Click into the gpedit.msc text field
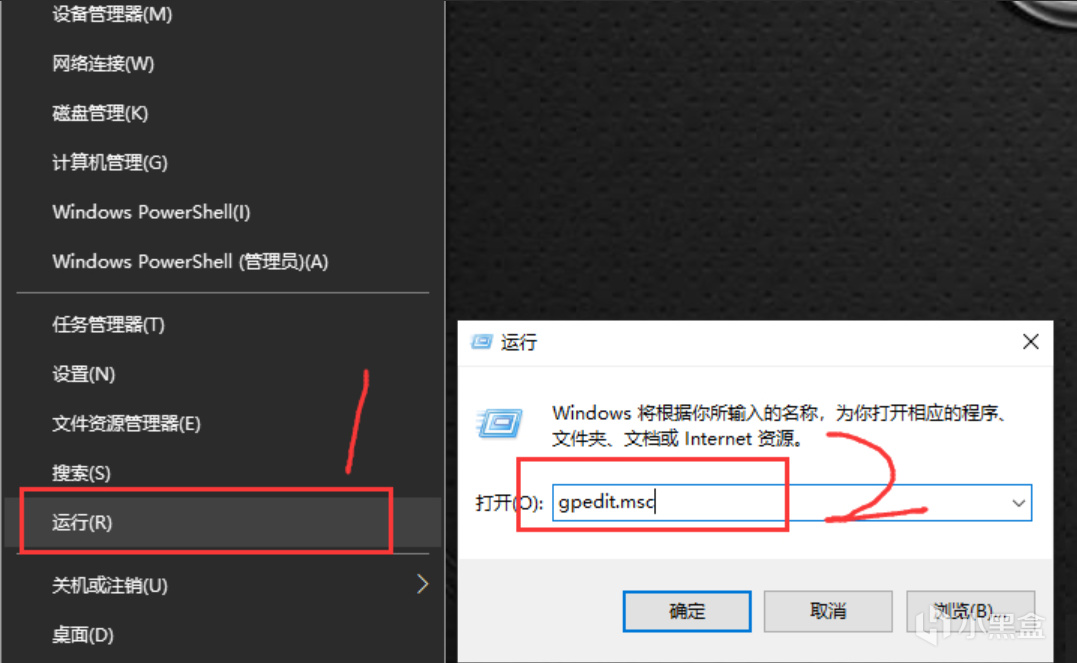This screenshot has width=1077, height=663. coord(792,503)
